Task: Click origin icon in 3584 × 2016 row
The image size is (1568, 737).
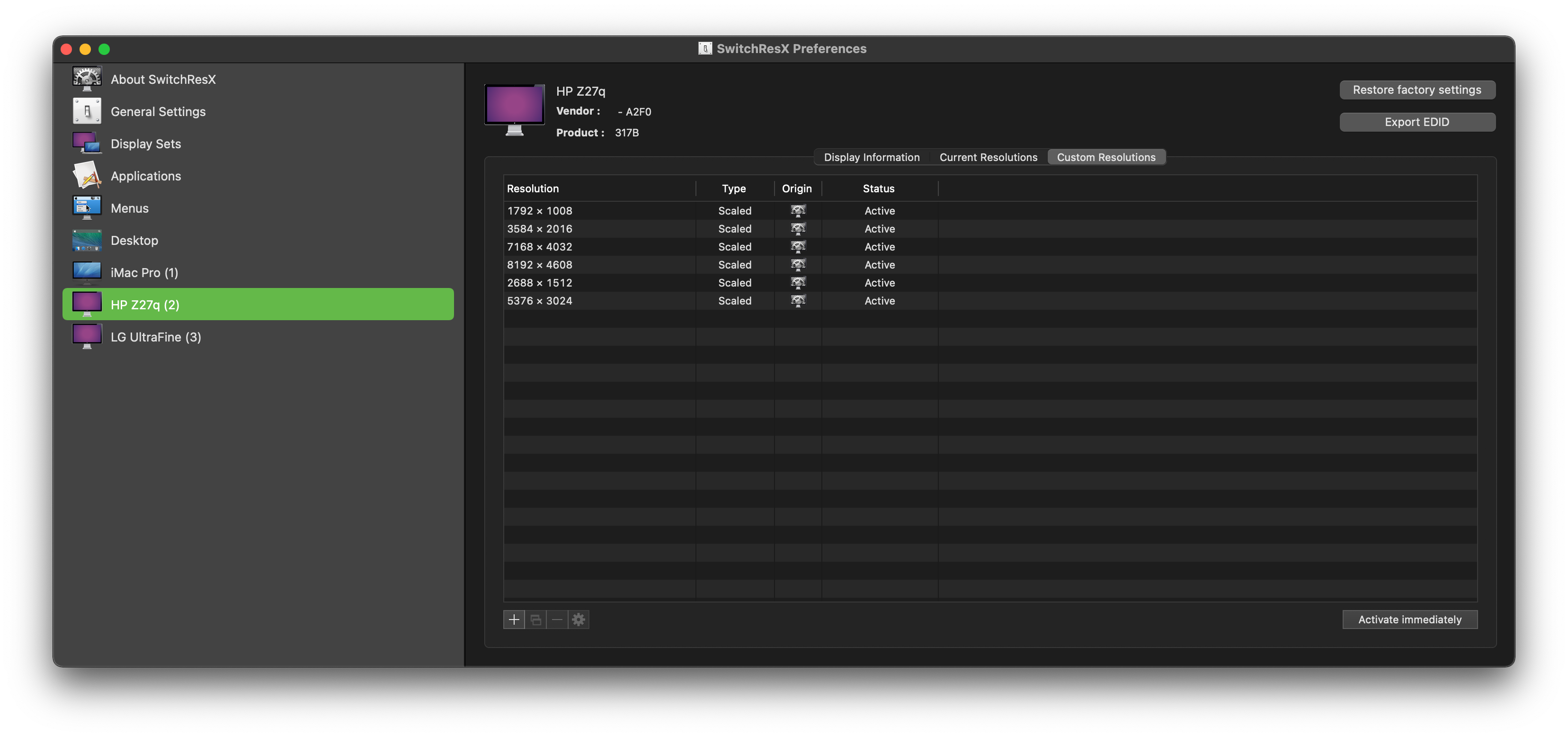Action: pos(798,228)
